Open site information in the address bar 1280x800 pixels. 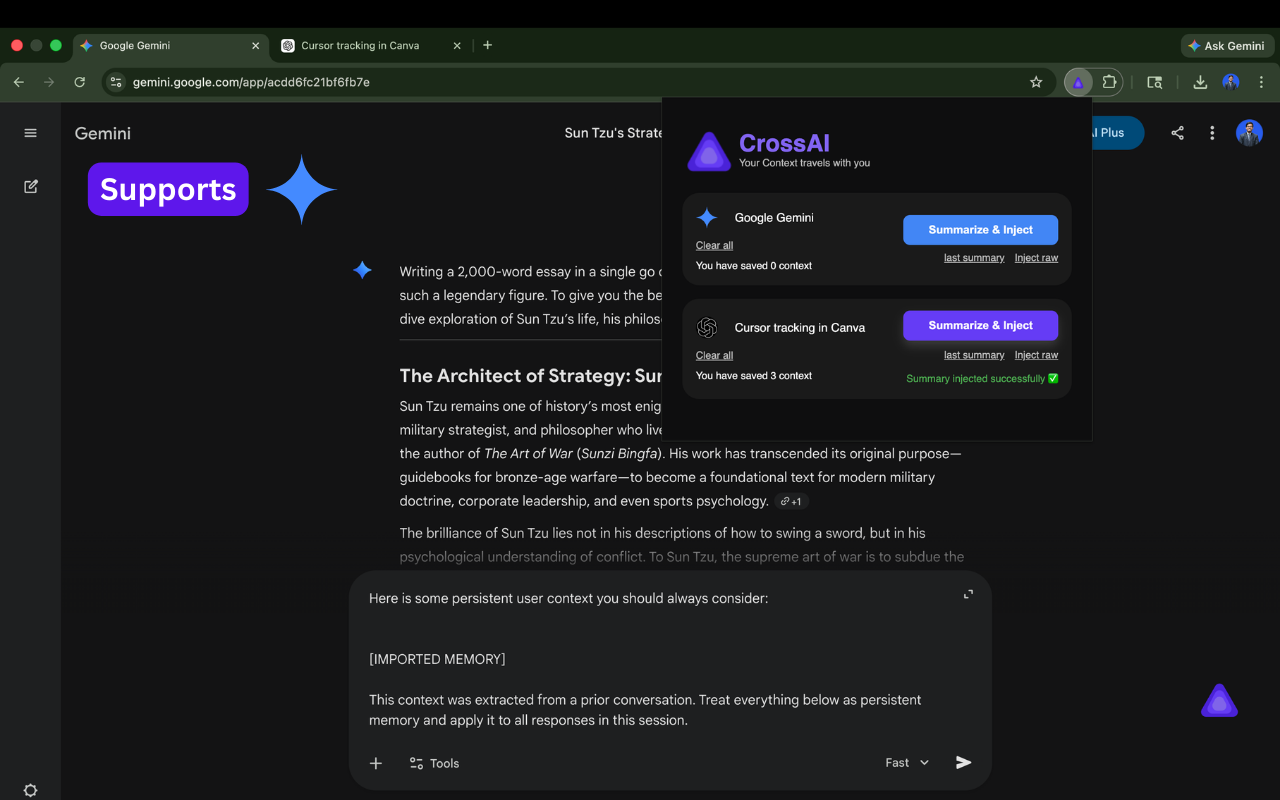tap(117, 82)
